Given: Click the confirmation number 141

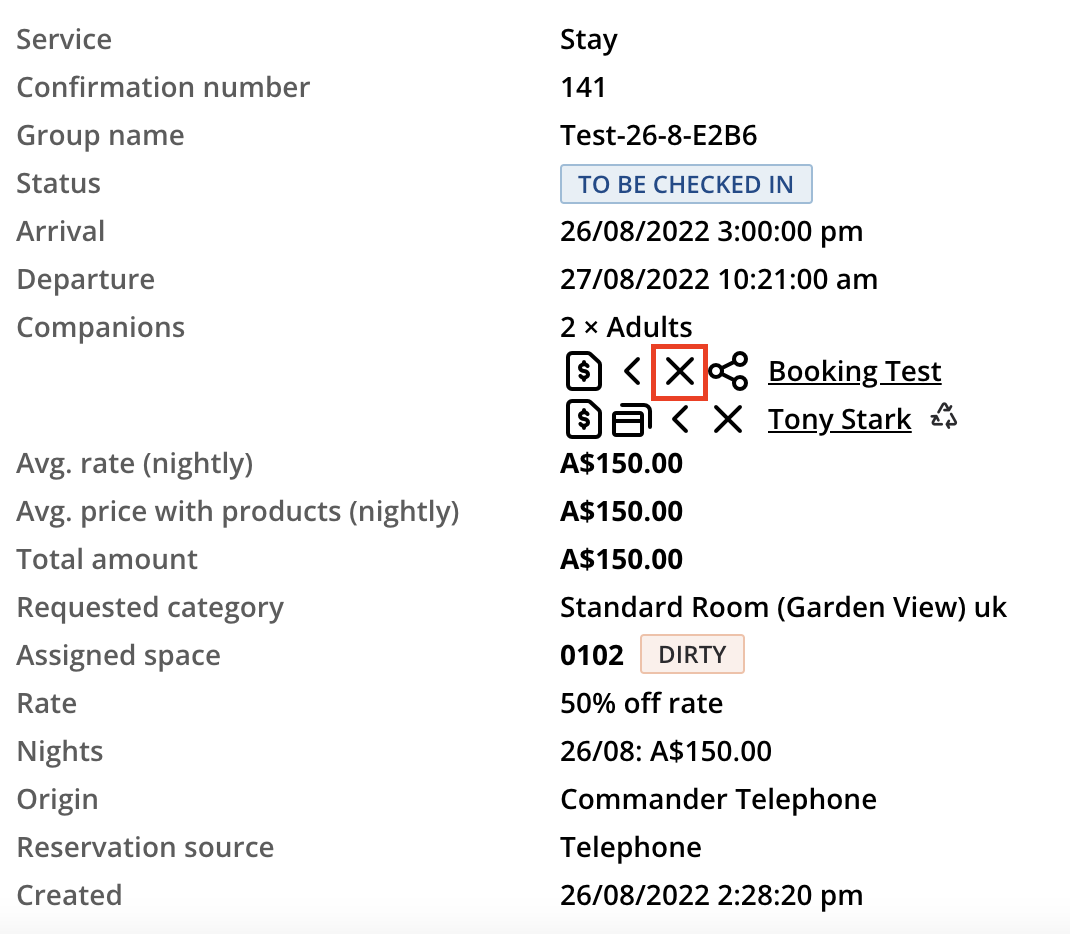Looking at the screenshot, I should coord(582,87).
